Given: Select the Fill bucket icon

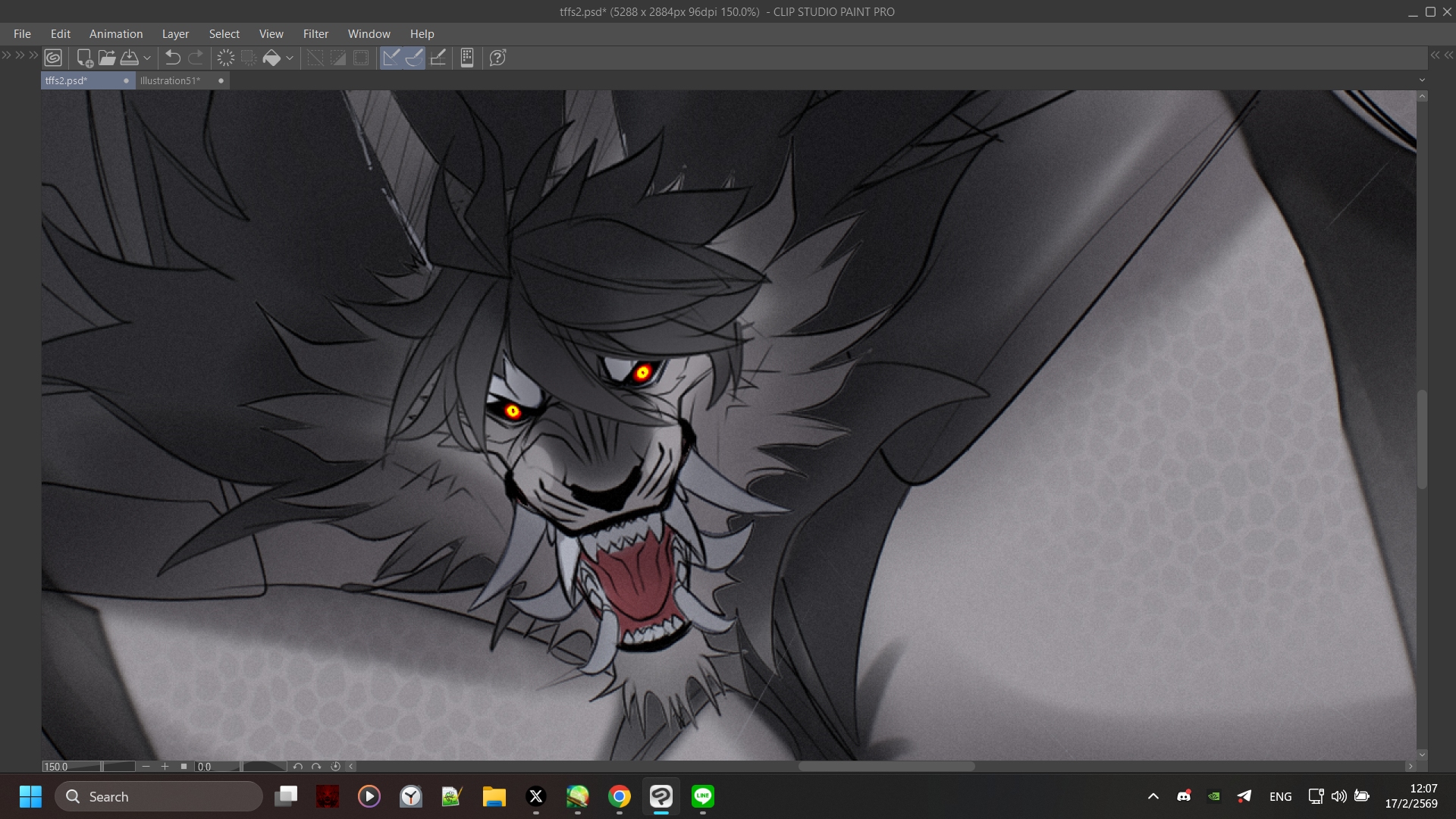Looking at the screenshot, I should pyautogui.click(x=271, y=58).
